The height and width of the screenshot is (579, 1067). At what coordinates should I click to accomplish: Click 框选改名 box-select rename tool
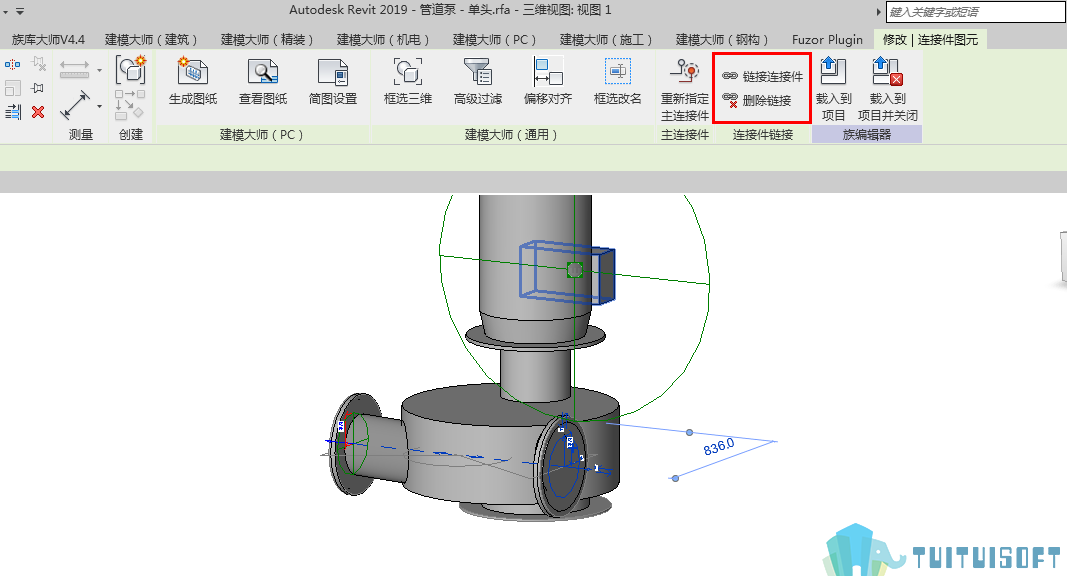point(618,81)
